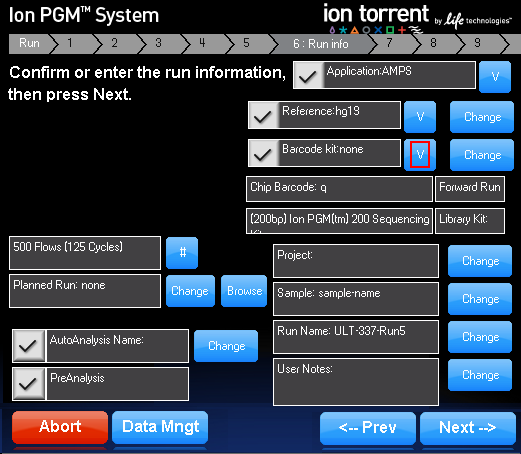Open the Application dropdown arrow

click(495, 77)
